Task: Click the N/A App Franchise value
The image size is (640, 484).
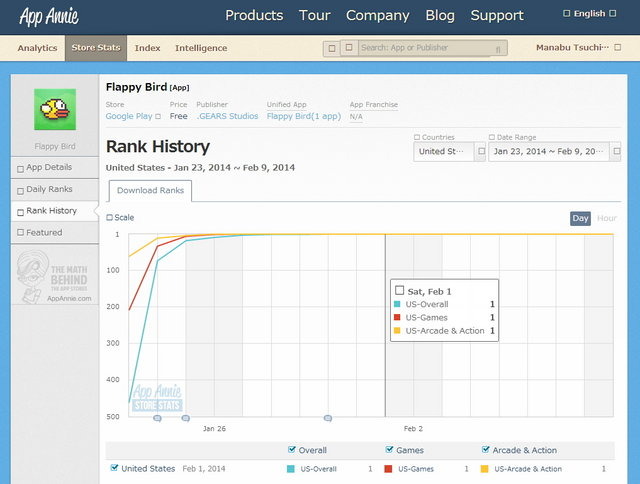Action: click(356, 117)
